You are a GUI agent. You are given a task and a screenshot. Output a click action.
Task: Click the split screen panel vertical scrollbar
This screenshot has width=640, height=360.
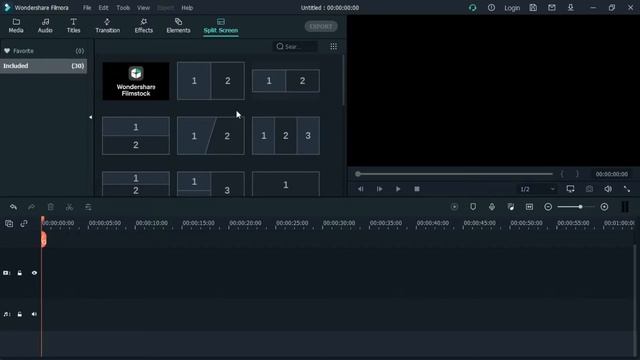[x=343, y=80]
